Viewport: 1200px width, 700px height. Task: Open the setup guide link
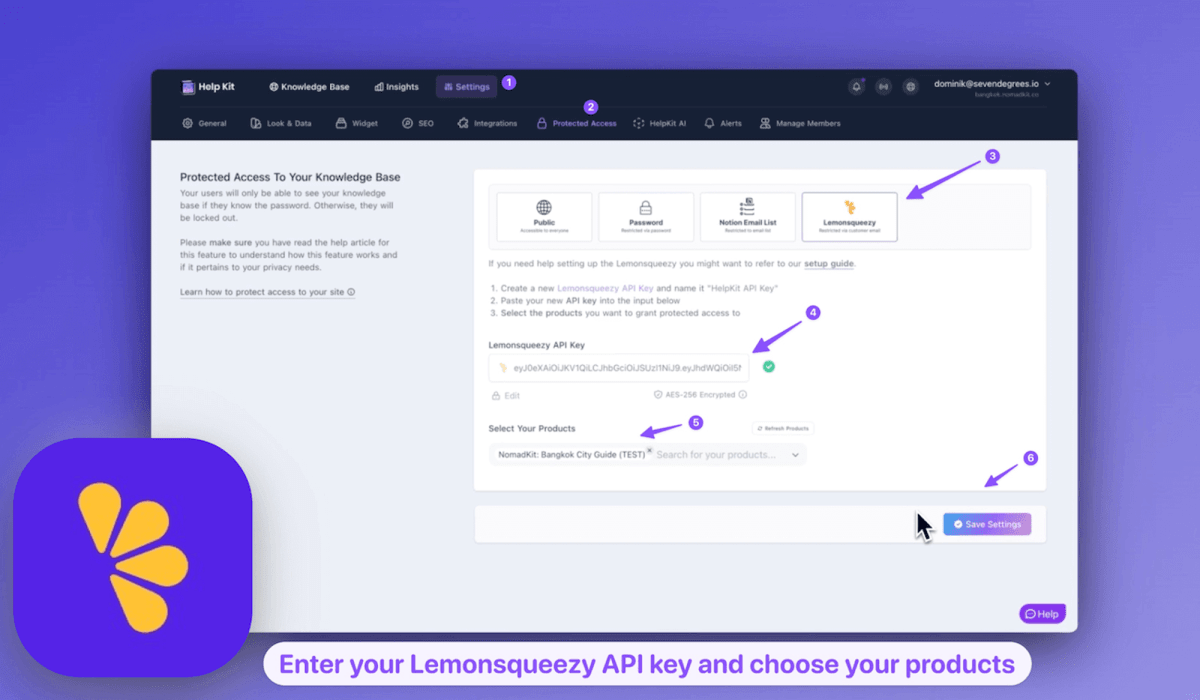(829, 264)
